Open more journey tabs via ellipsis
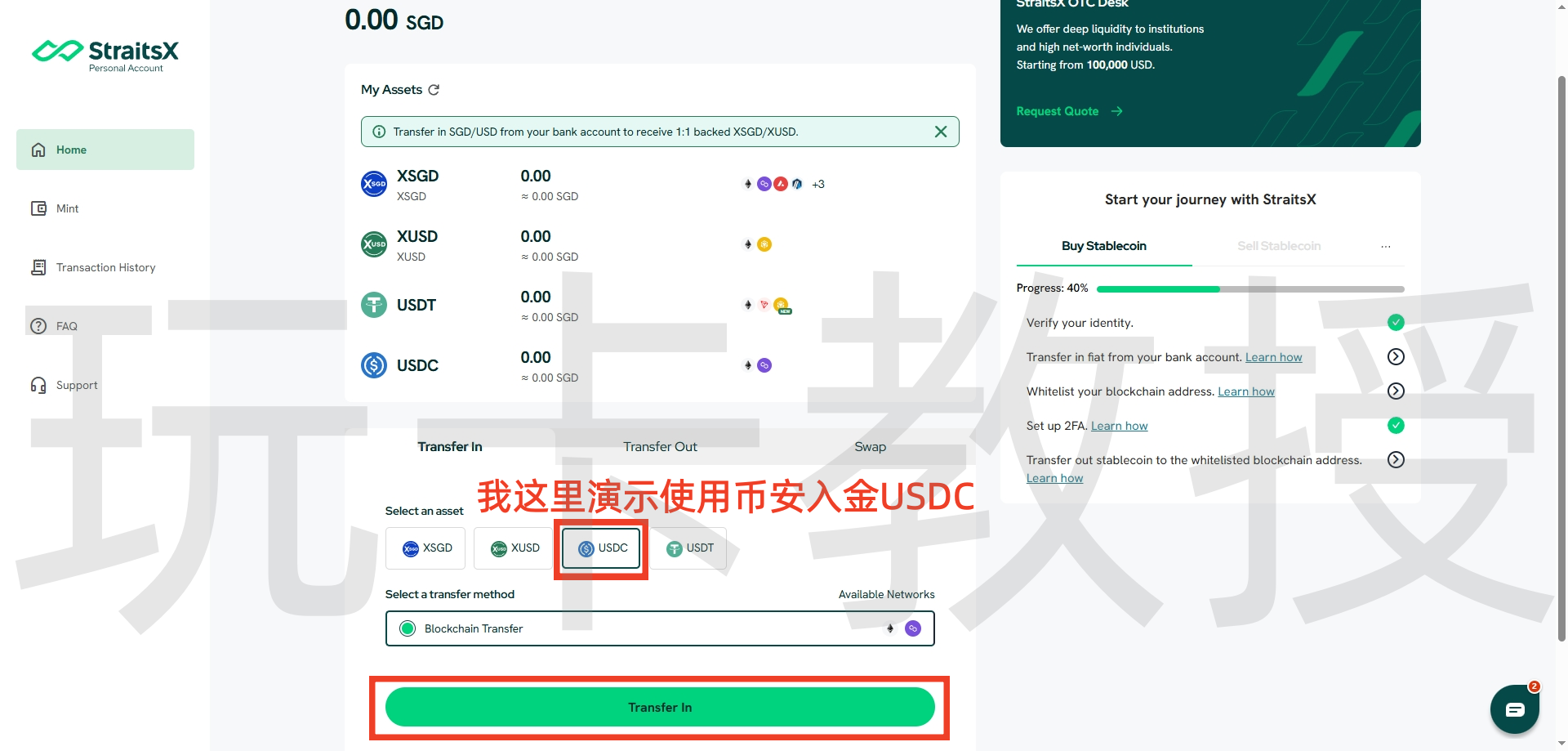The image size is (1568, 751). (x=1385, y=246)
